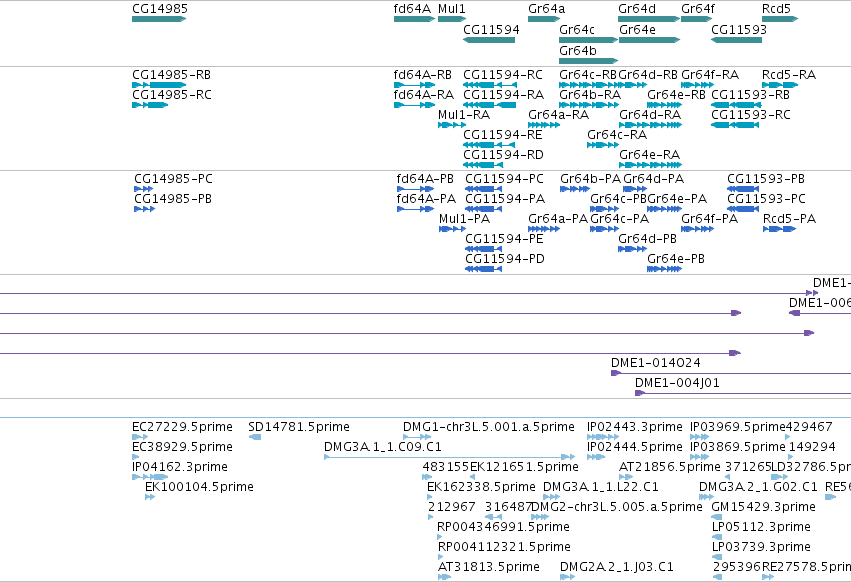Click the fd64A gene feature

coord(415,19)
